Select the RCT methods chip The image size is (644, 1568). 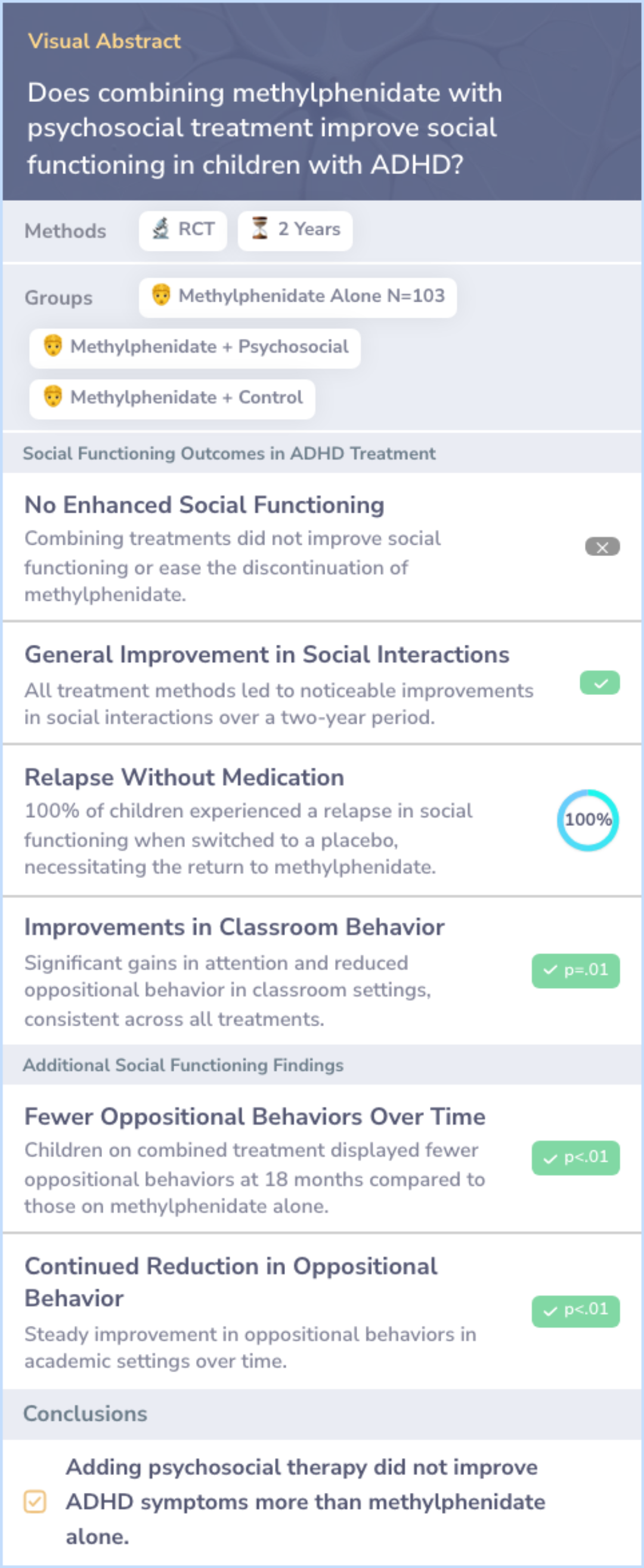(183, 231)
